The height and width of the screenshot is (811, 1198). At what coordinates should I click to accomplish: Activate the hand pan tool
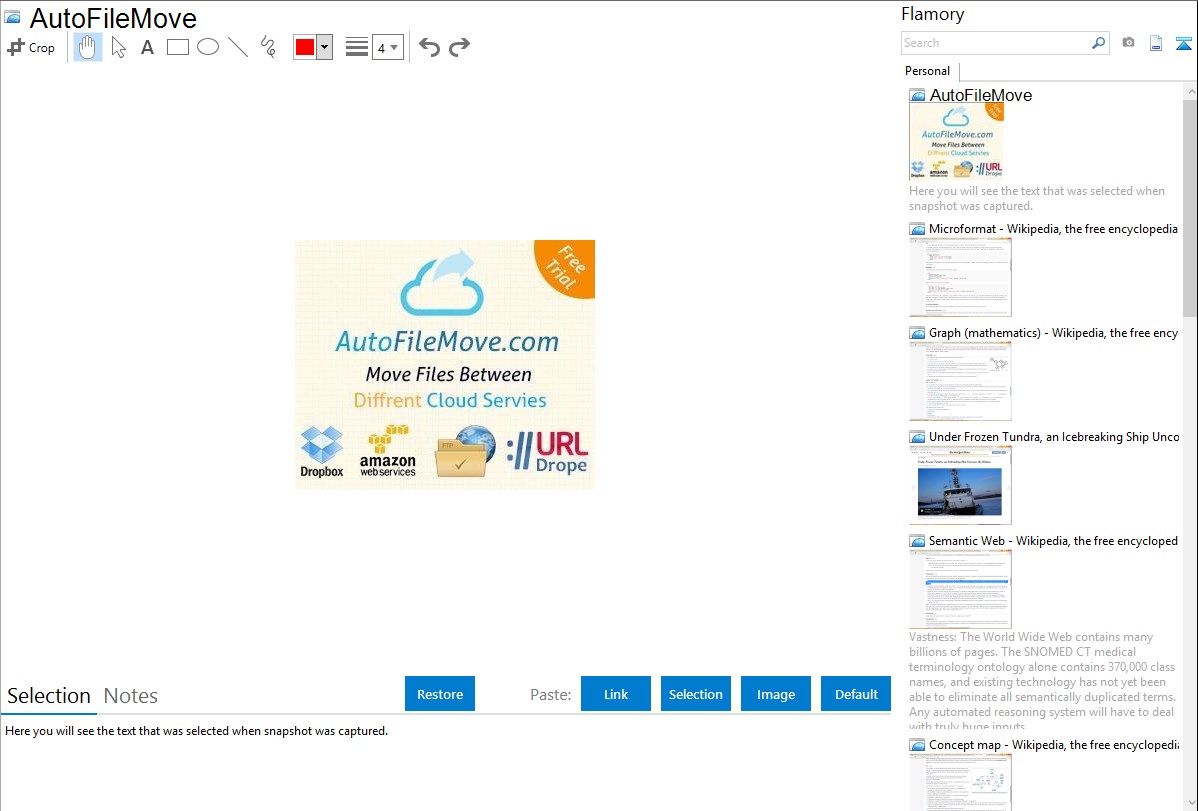pyautogui.click(x=88, y=47)
